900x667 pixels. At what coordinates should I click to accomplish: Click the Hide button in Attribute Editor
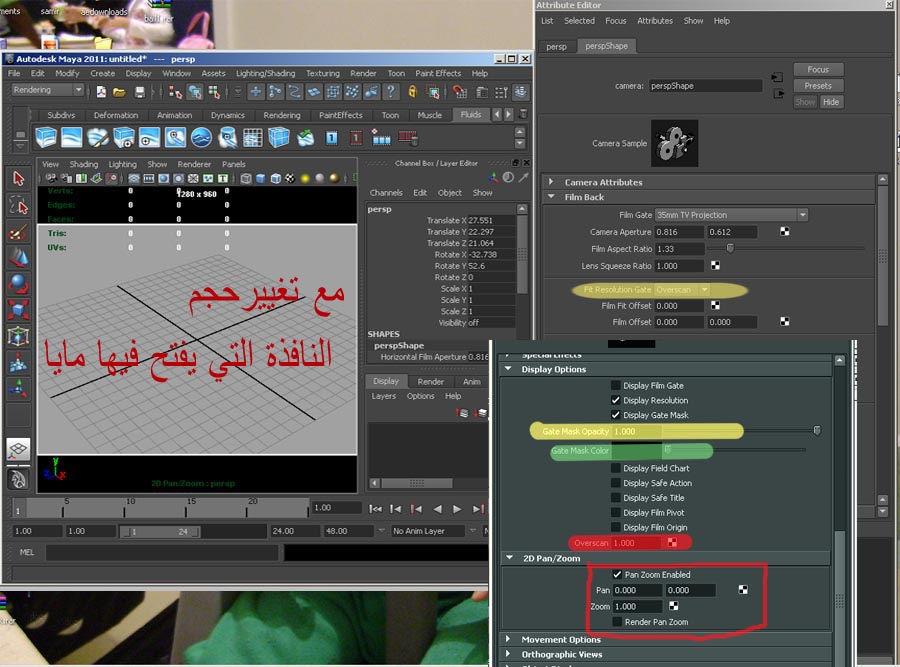[831, 102]
